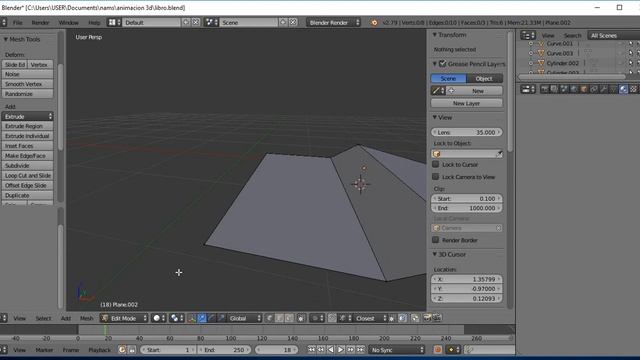
Task: Switch to edge select mode
Action: 279,318
